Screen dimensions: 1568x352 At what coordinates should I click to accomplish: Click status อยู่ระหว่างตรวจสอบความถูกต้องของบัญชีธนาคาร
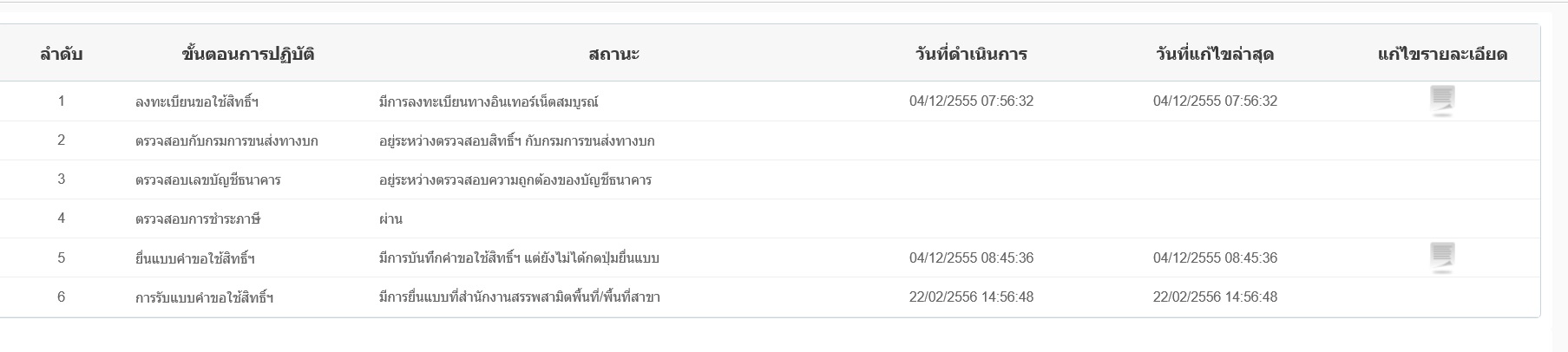(x=515, y=180)
